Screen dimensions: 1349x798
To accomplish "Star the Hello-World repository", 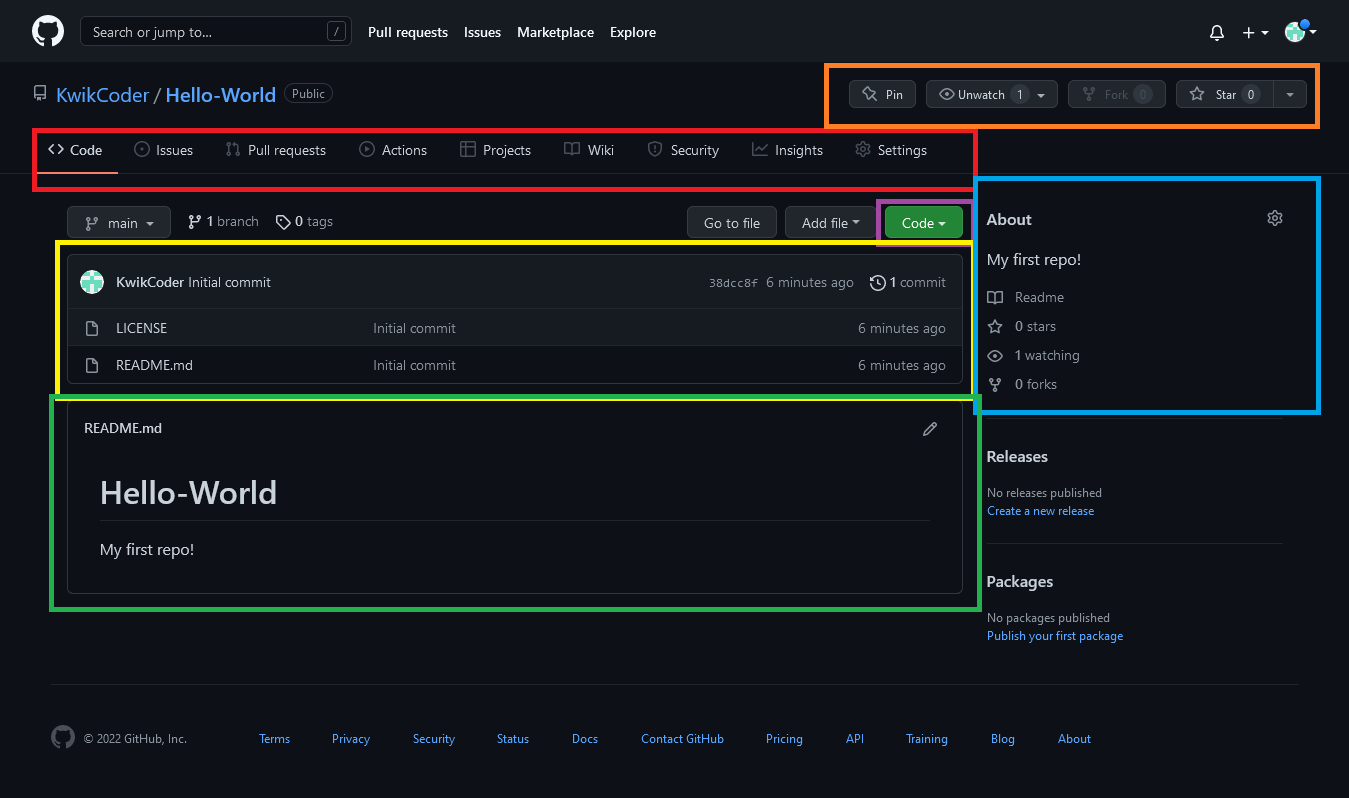I will (1223, 94).
